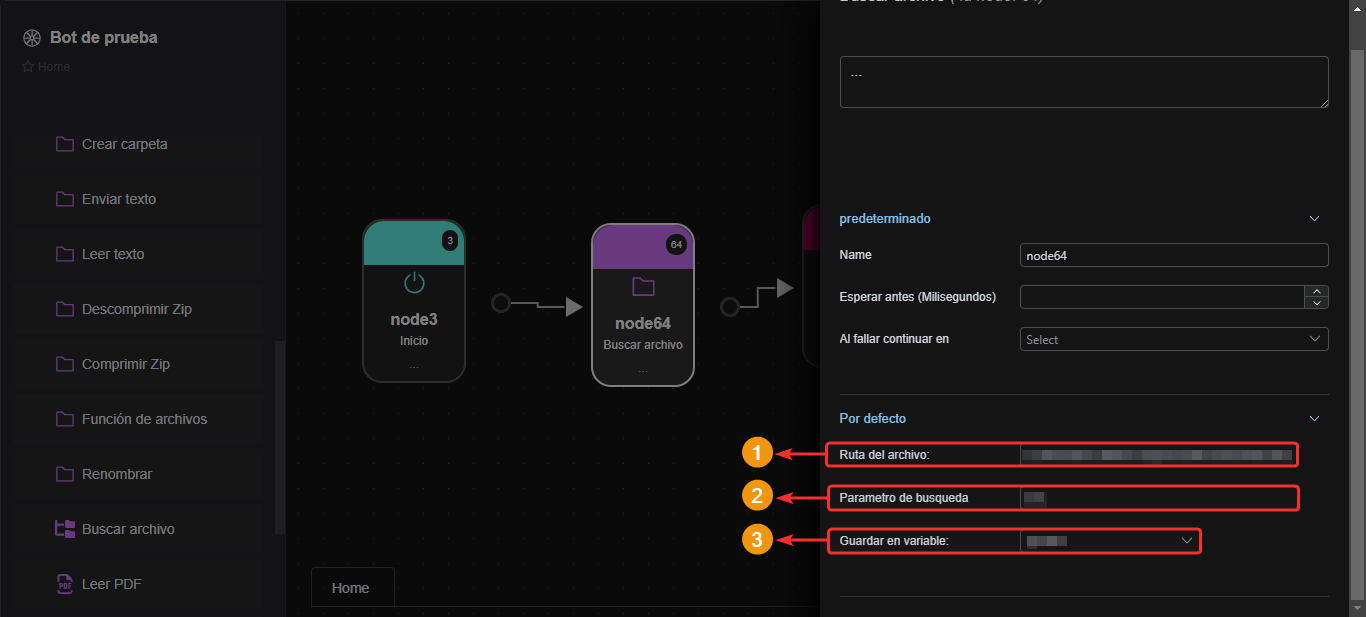The height and width of the screenshot is (617, 1366).
Task: Click the badge 3 on node3
Action: [450, 240]
